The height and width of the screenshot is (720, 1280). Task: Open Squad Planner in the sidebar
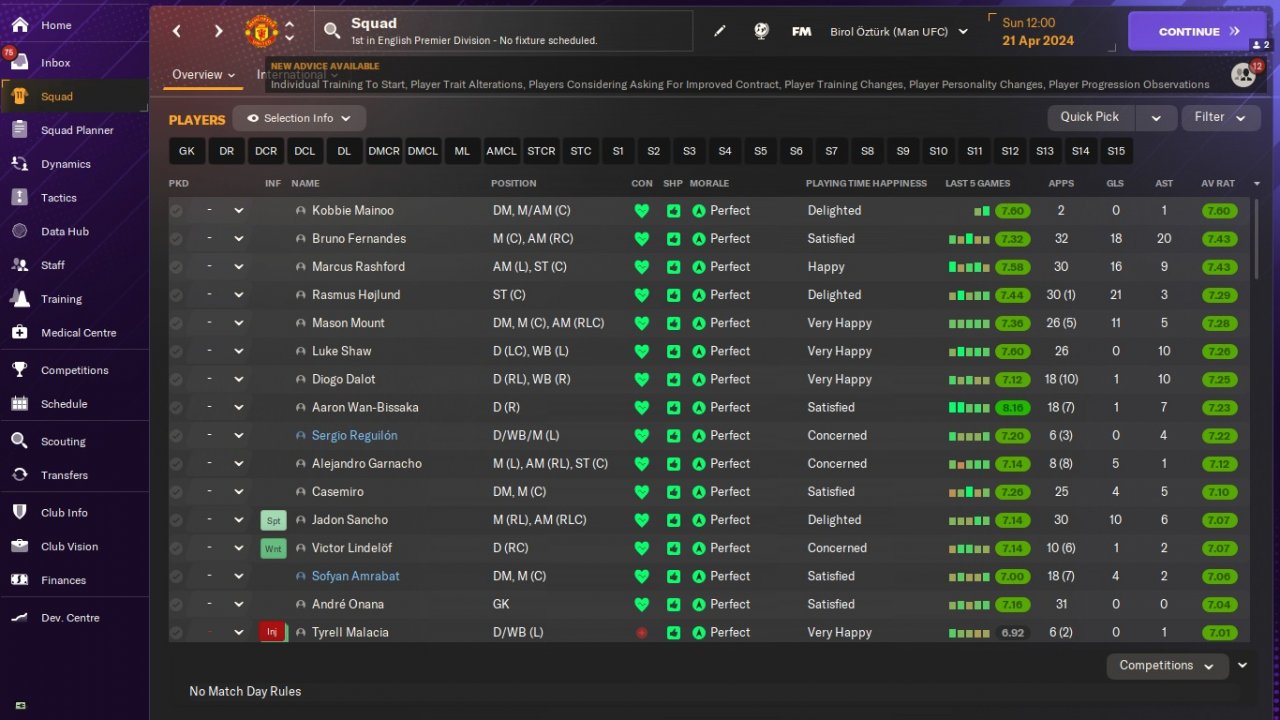77,130
